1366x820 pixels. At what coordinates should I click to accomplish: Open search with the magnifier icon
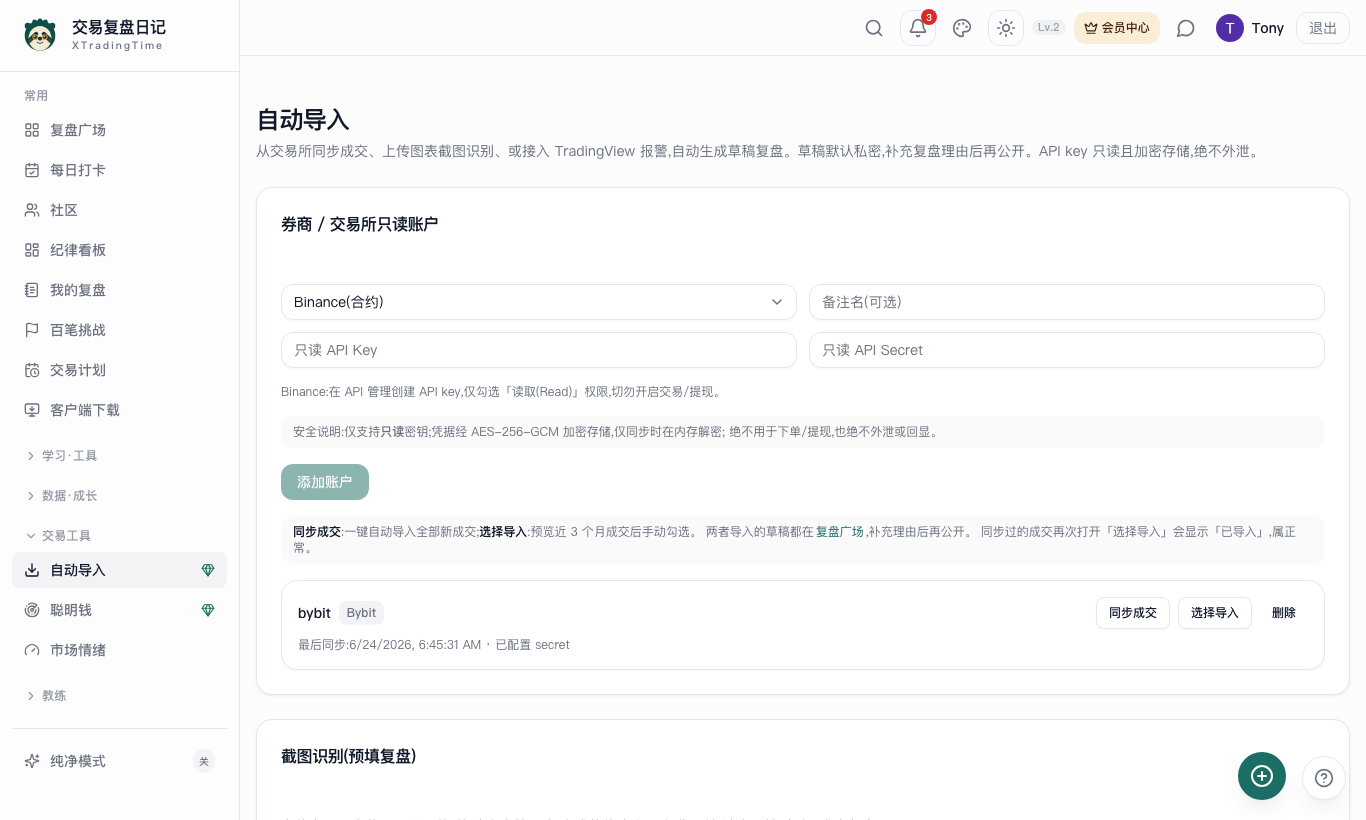click(874, 28)
